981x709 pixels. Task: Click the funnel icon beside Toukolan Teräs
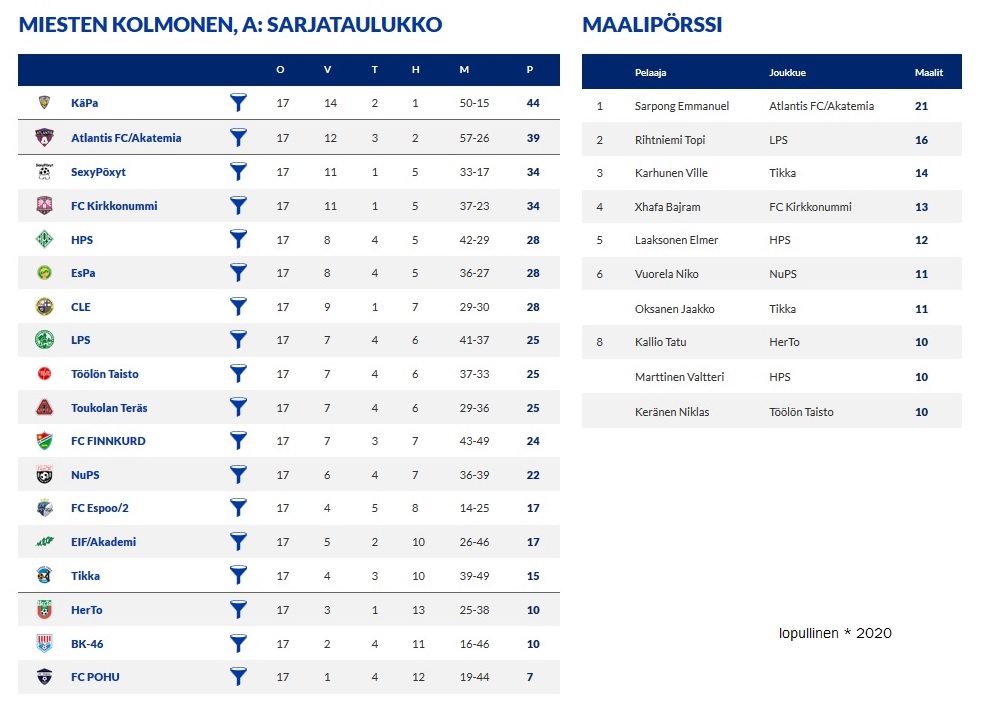click(238, 408)
